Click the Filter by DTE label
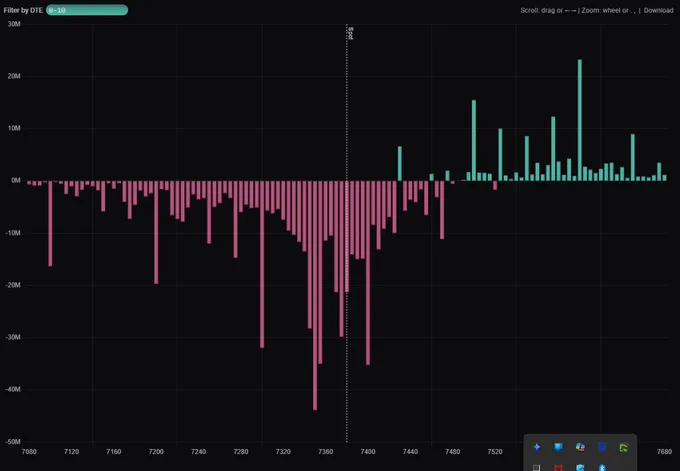Screen dimensions: 680x471 [23, 10]
